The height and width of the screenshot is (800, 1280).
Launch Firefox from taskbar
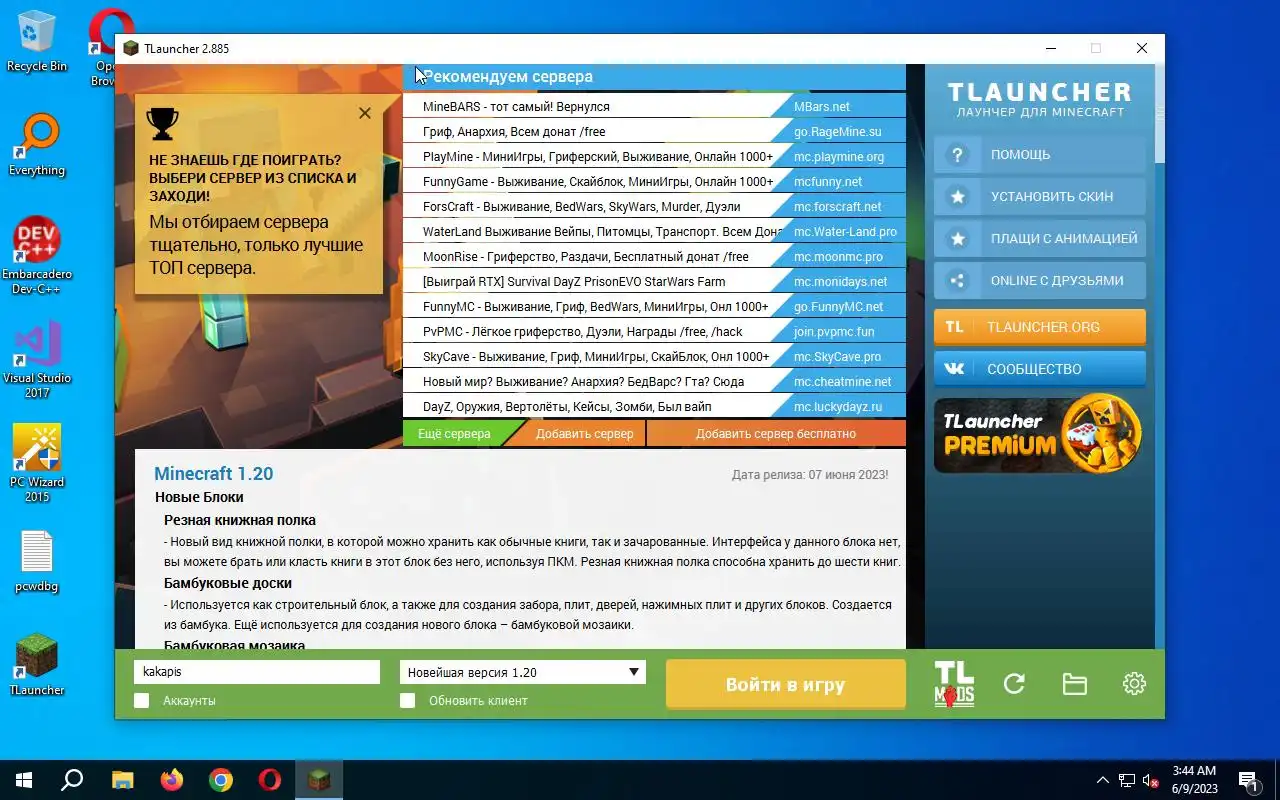click(172, 780)
